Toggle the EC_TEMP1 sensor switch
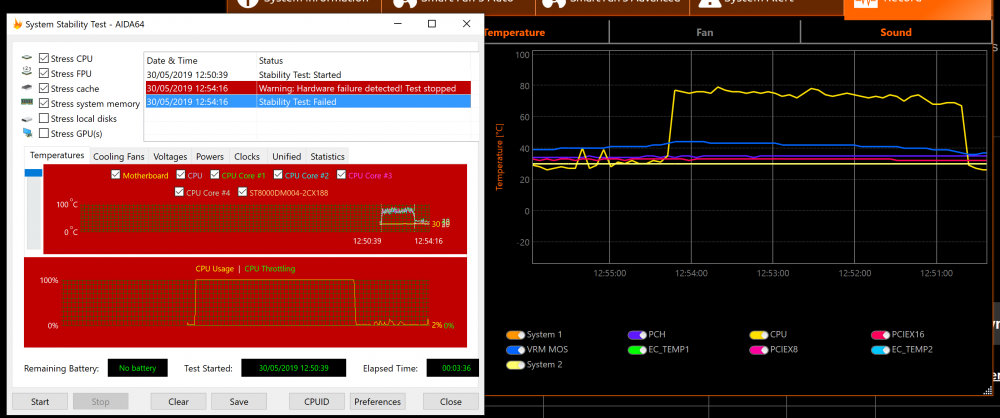This screenshot has width=1000, height=418. click(637, 350)
